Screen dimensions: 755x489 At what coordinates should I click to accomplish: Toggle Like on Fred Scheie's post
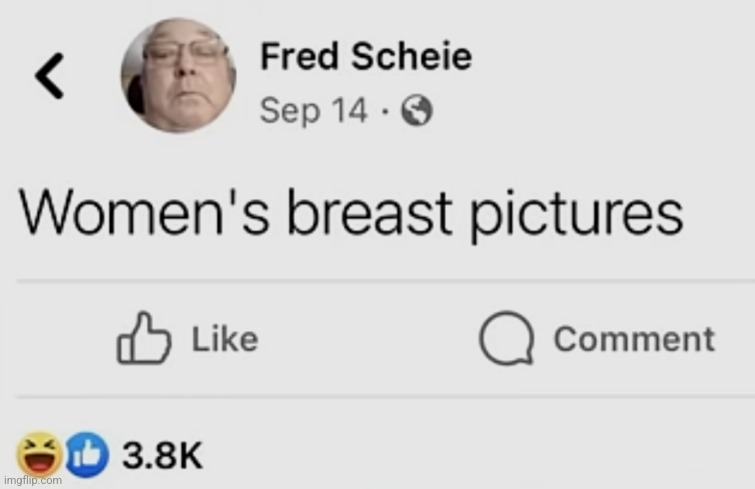188,338
